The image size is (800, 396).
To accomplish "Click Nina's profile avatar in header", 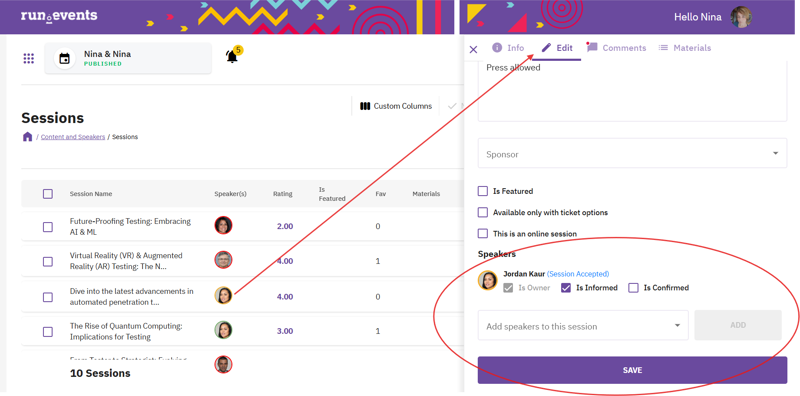I will (x=741, y=17).
